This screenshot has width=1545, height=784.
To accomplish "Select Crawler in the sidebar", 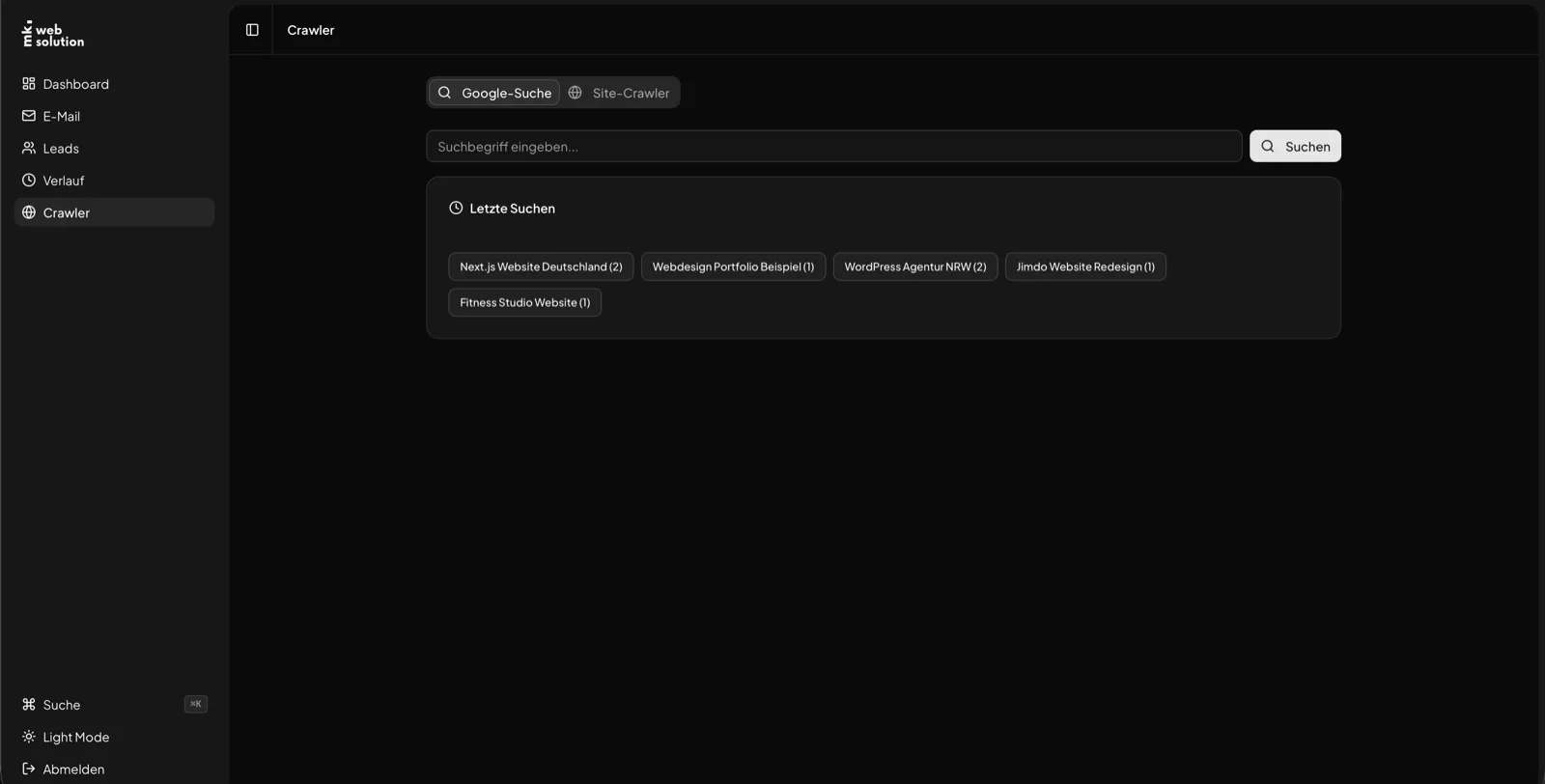I will click(114, 212).
